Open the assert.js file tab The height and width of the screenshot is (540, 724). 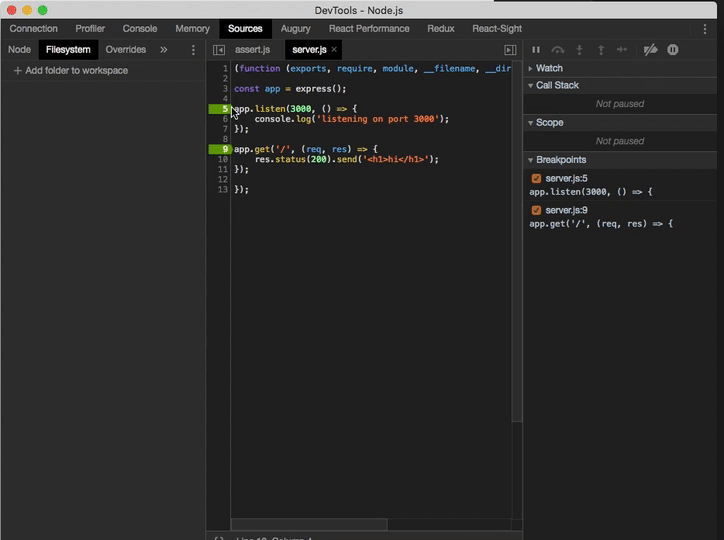click(x=252, y=50)
